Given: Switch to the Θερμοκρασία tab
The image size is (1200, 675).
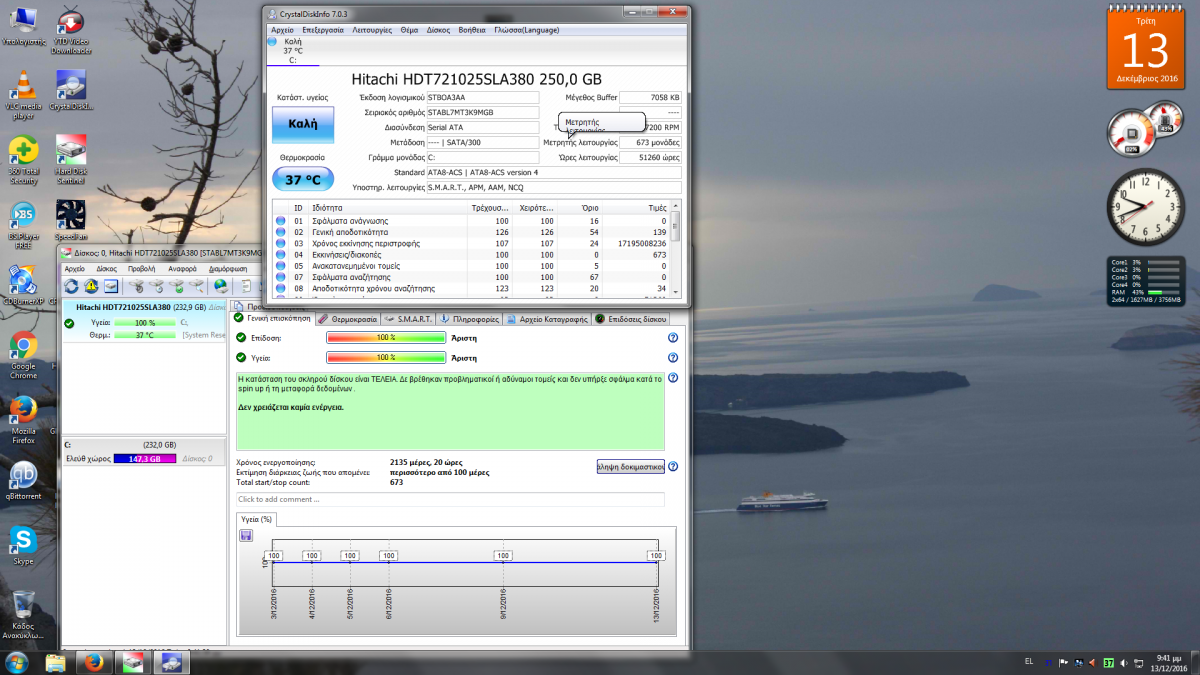Looking at the screenshot, I should tap(348, 318).
